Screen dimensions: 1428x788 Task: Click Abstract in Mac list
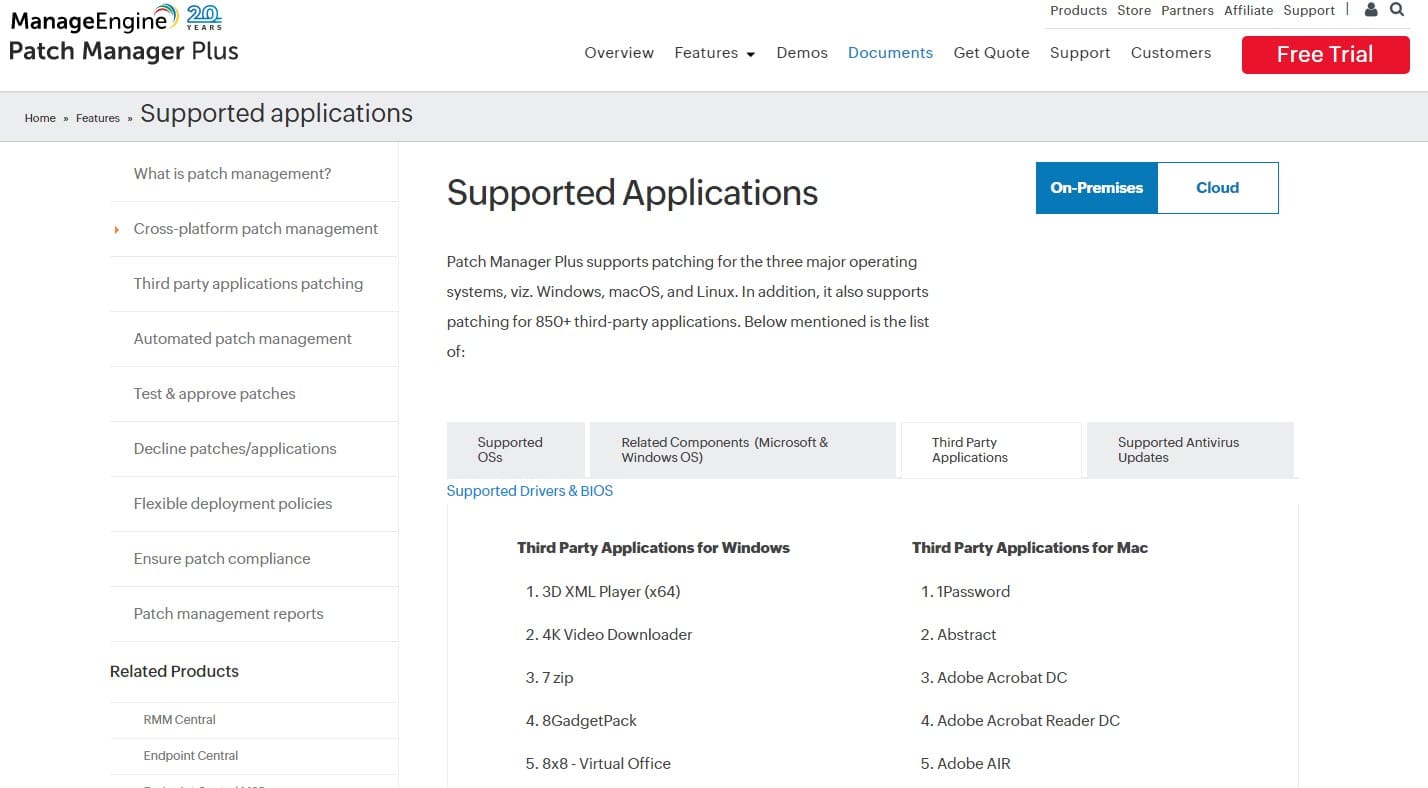tap(967, 635)
